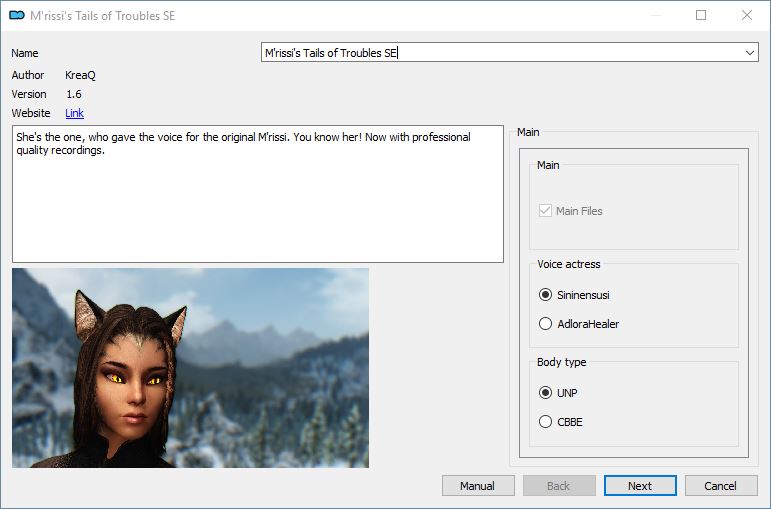Click the voice actress description text box
This screenshot has height=509, width=771.
click(258, 194)
